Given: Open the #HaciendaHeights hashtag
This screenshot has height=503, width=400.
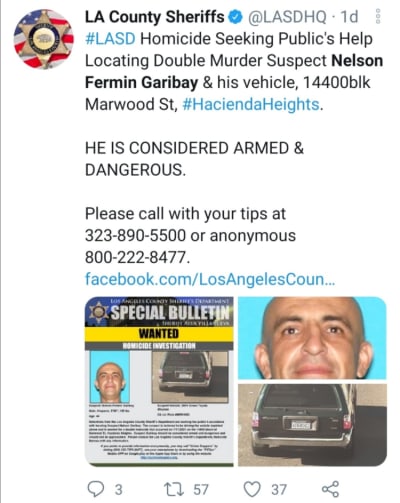Looking at the screenshot, I should click(252, 104).
